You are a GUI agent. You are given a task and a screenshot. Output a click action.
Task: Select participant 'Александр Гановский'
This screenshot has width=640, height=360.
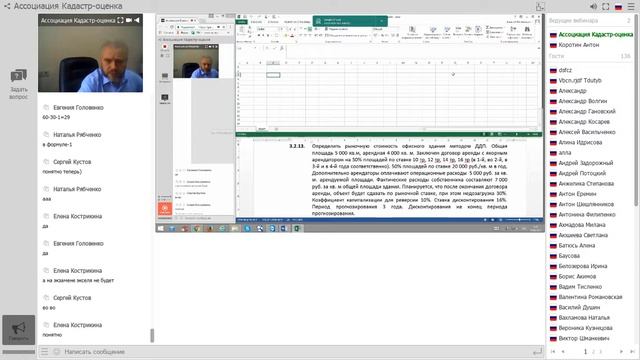click(x=582, y=111)
